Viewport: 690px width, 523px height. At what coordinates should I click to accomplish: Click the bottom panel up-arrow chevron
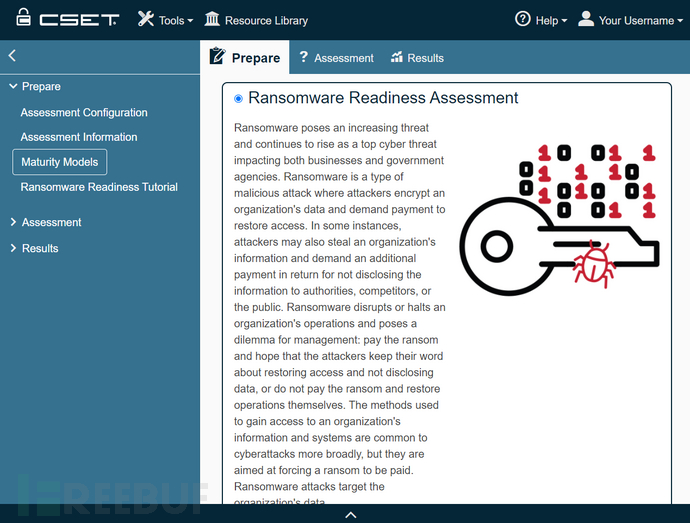(x=350, y=515)
